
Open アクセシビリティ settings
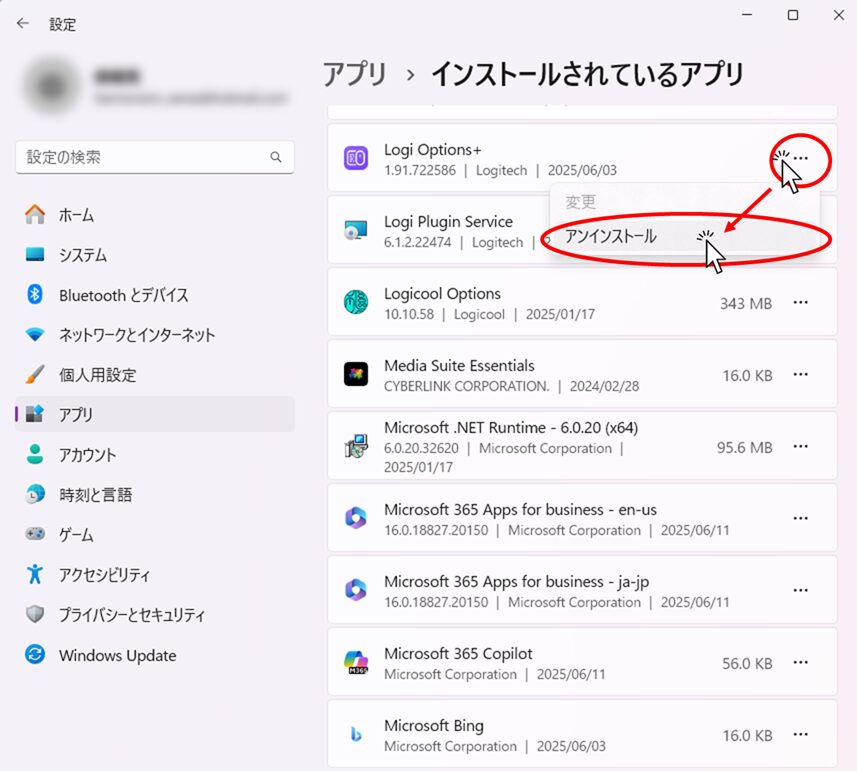pos(155,574)
